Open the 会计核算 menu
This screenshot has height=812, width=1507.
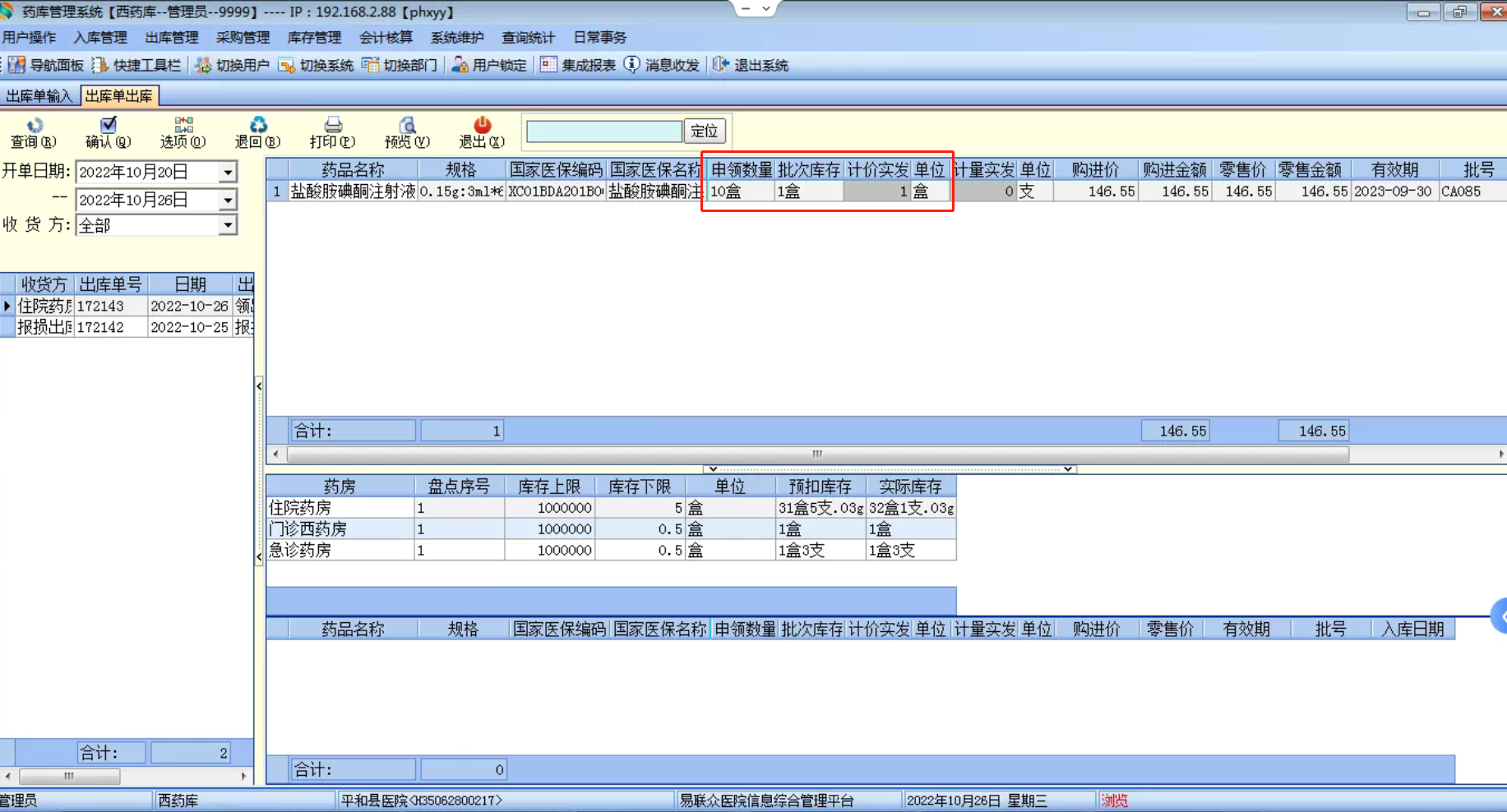click(386, 38)
